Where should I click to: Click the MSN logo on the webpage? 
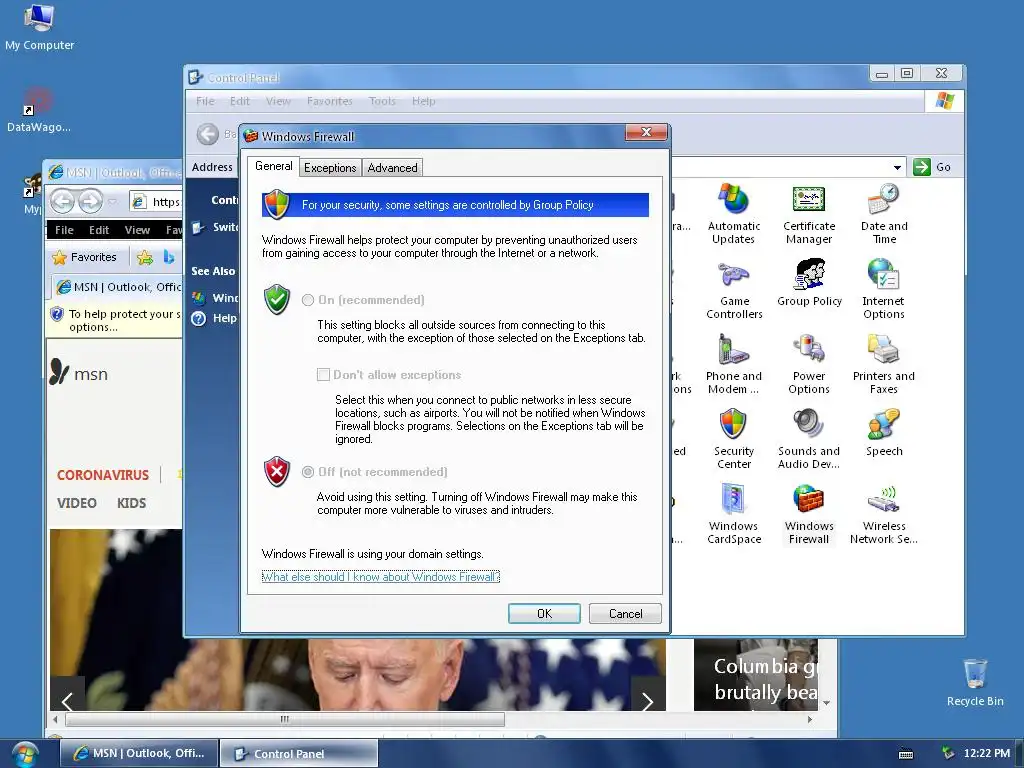[79, 373]
